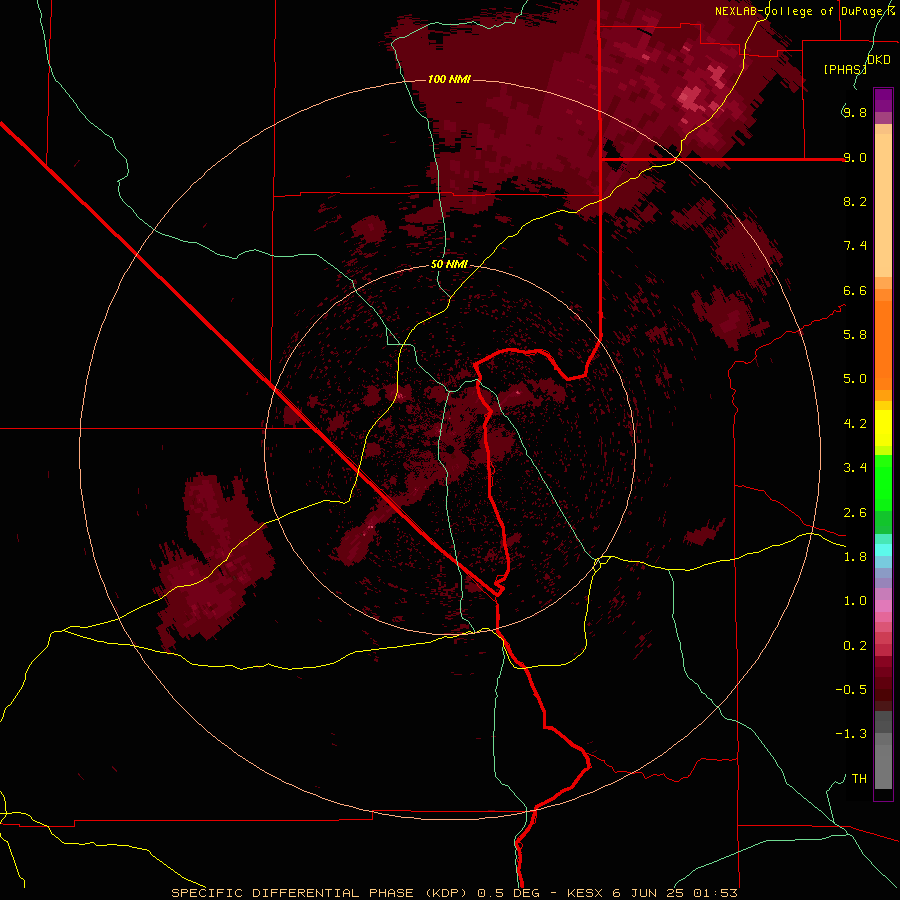Click the purple top segment of the color bar
Viewport: 900px width, 900px height.
(883, 100)
